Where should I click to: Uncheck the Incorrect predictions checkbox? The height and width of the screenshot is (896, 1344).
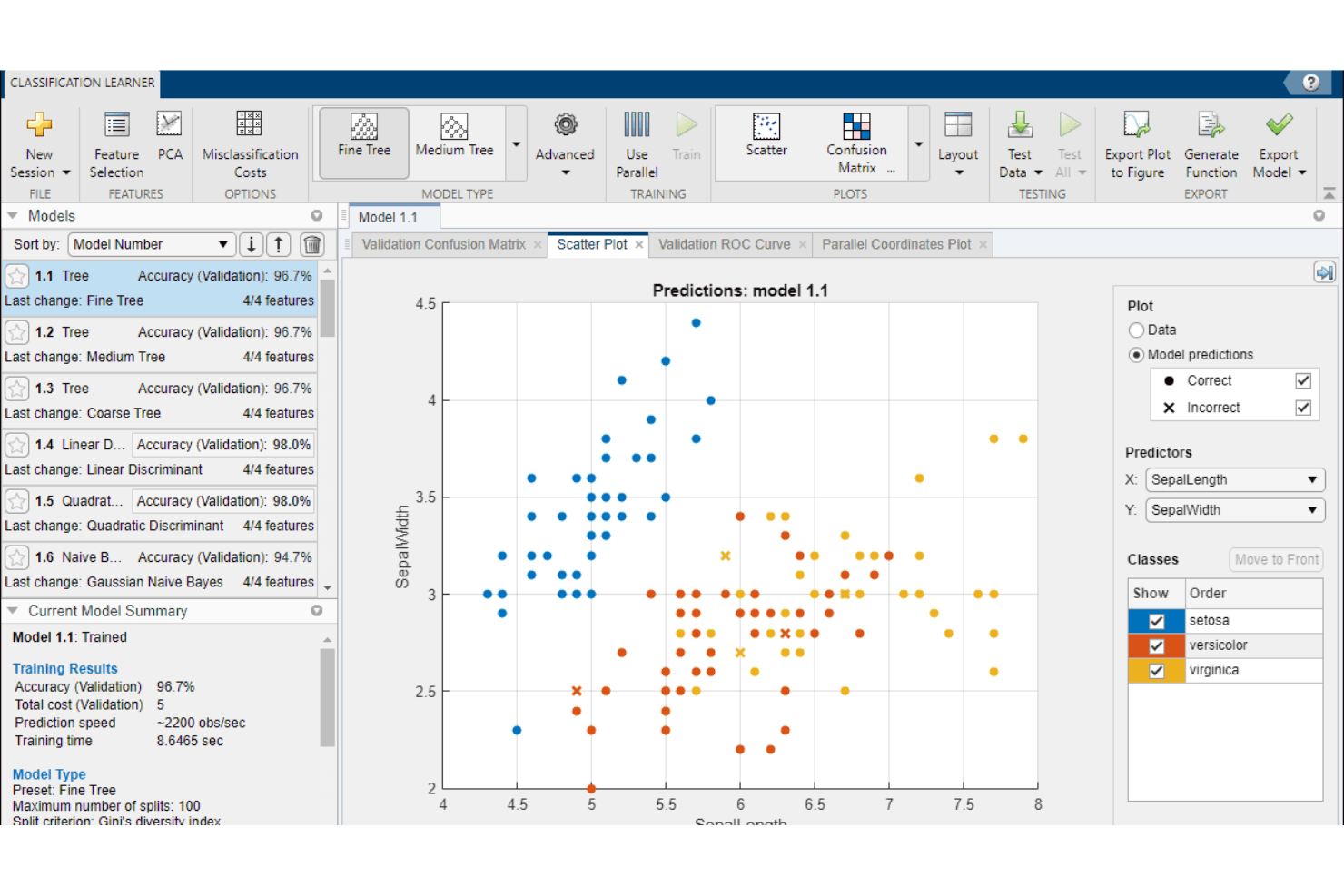coord(1303,408)
